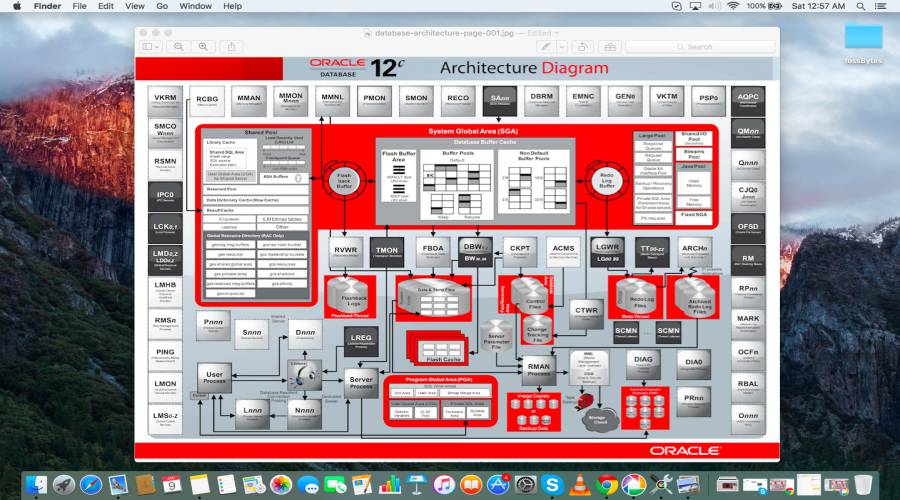The image size is (900, 500).
Task: Open Keynote from the Dock
Action: pos(417,485)
